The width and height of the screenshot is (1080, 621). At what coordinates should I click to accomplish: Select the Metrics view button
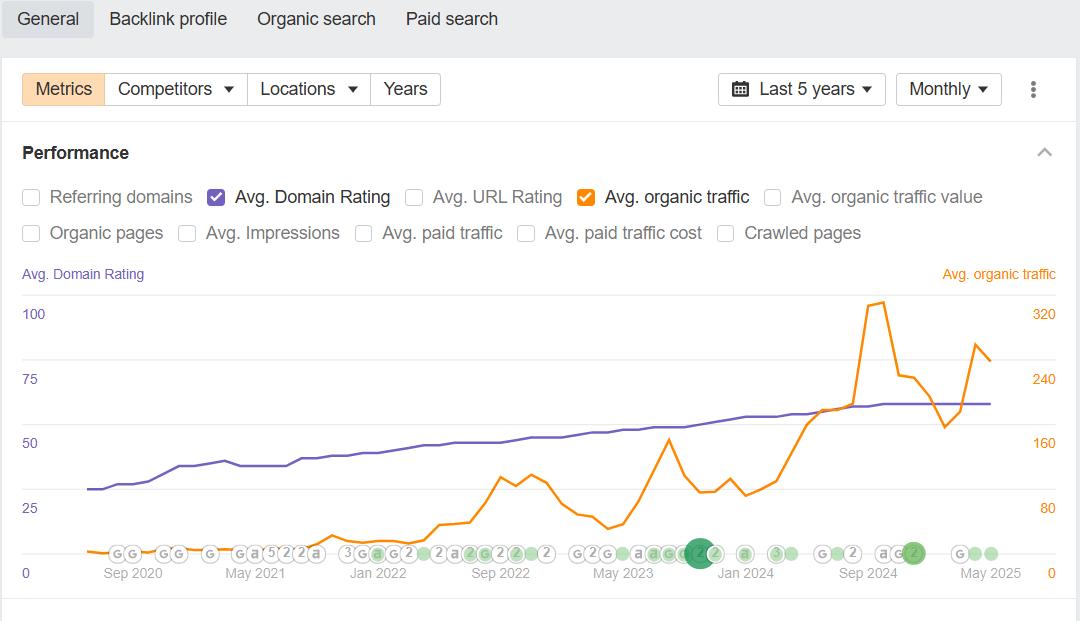point(64,89)
